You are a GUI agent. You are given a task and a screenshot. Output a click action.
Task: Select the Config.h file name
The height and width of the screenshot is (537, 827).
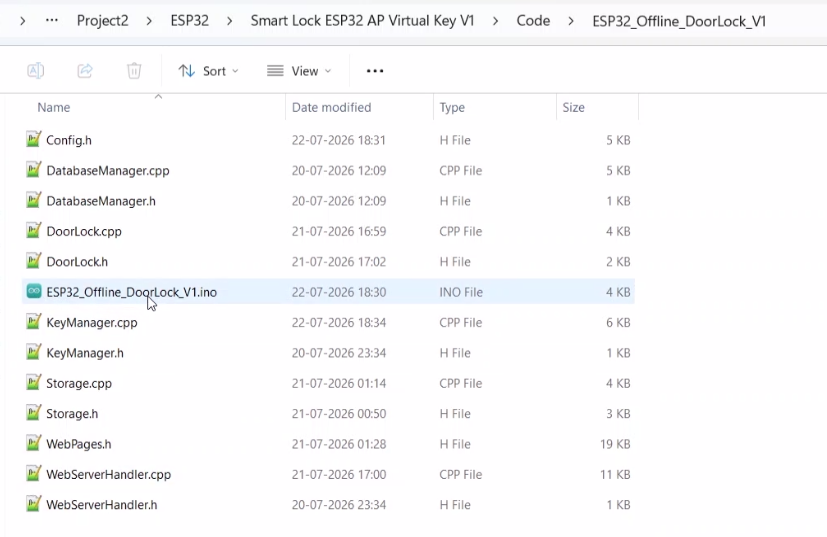click(x=69, y=140)
